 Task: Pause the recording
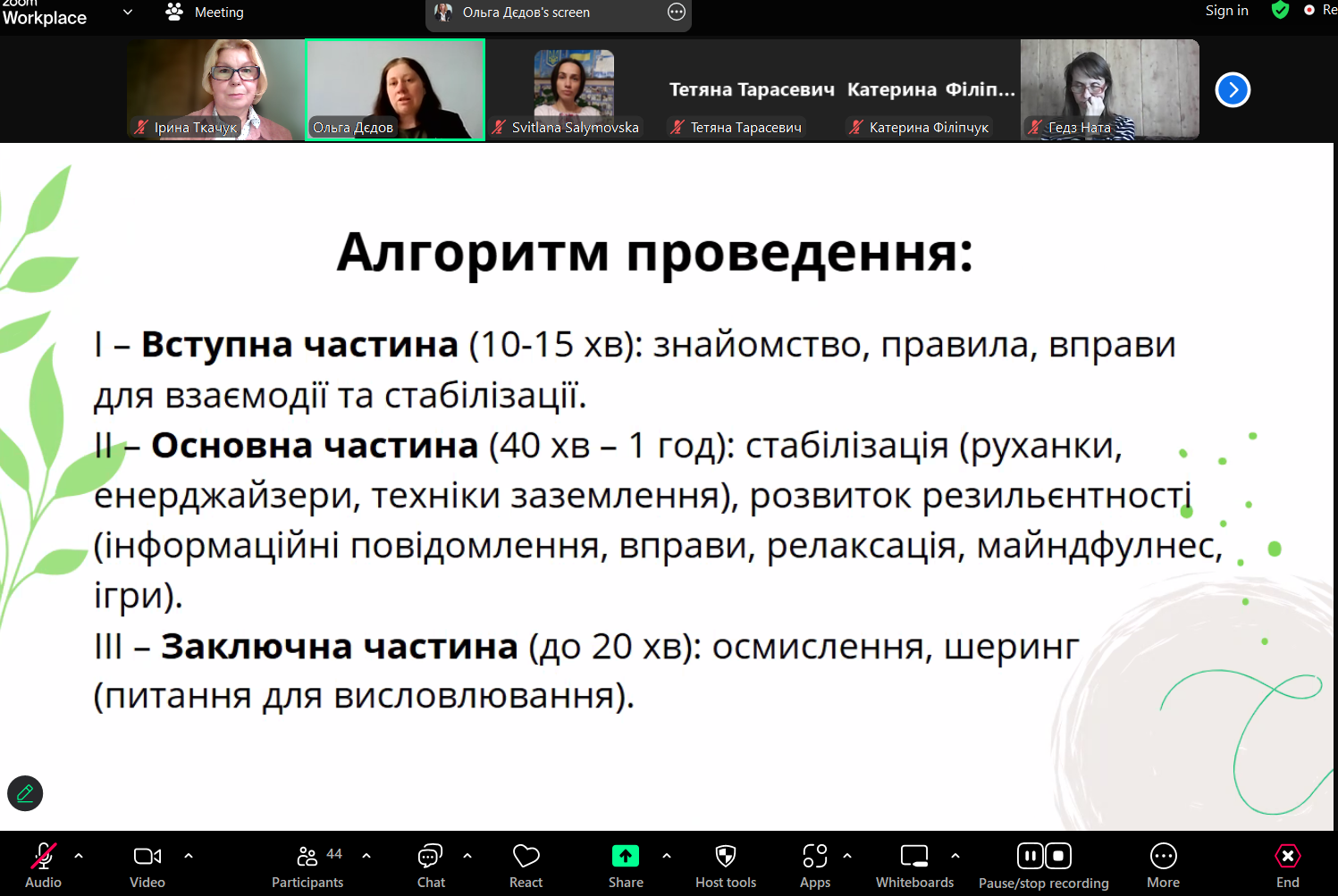[x=1030, y=856]
